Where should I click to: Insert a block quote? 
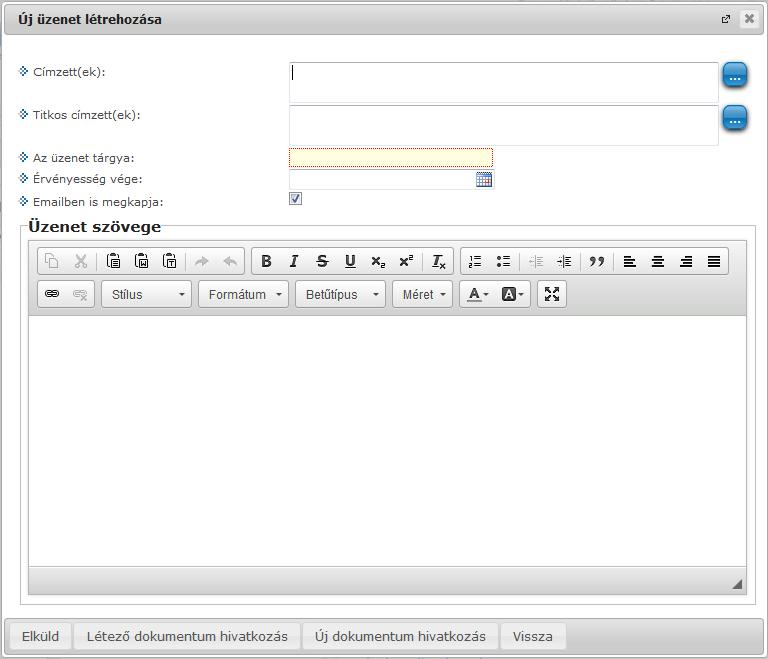597,261
